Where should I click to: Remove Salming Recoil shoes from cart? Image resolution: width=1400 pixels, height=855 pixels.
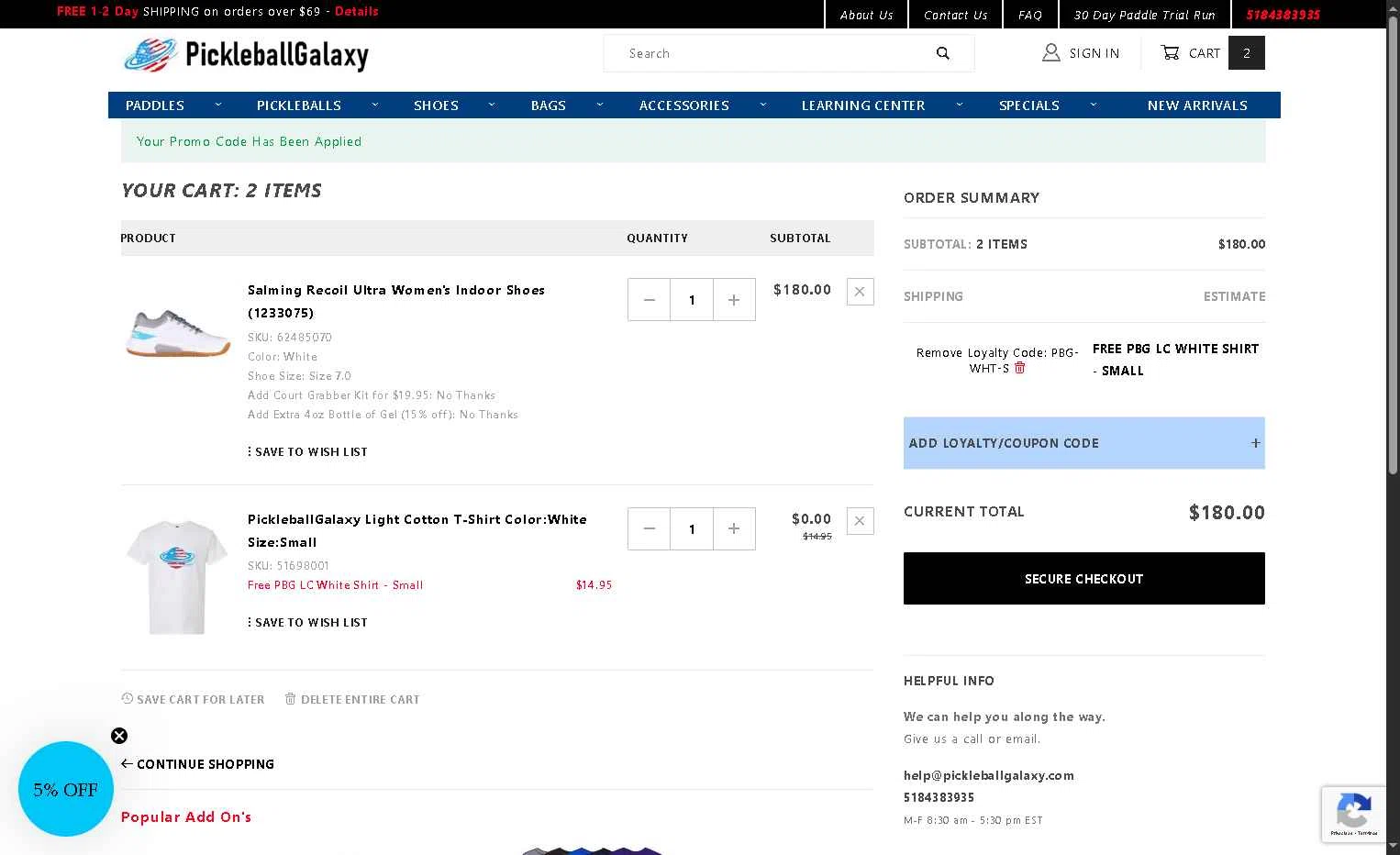[x=860, y=292]
